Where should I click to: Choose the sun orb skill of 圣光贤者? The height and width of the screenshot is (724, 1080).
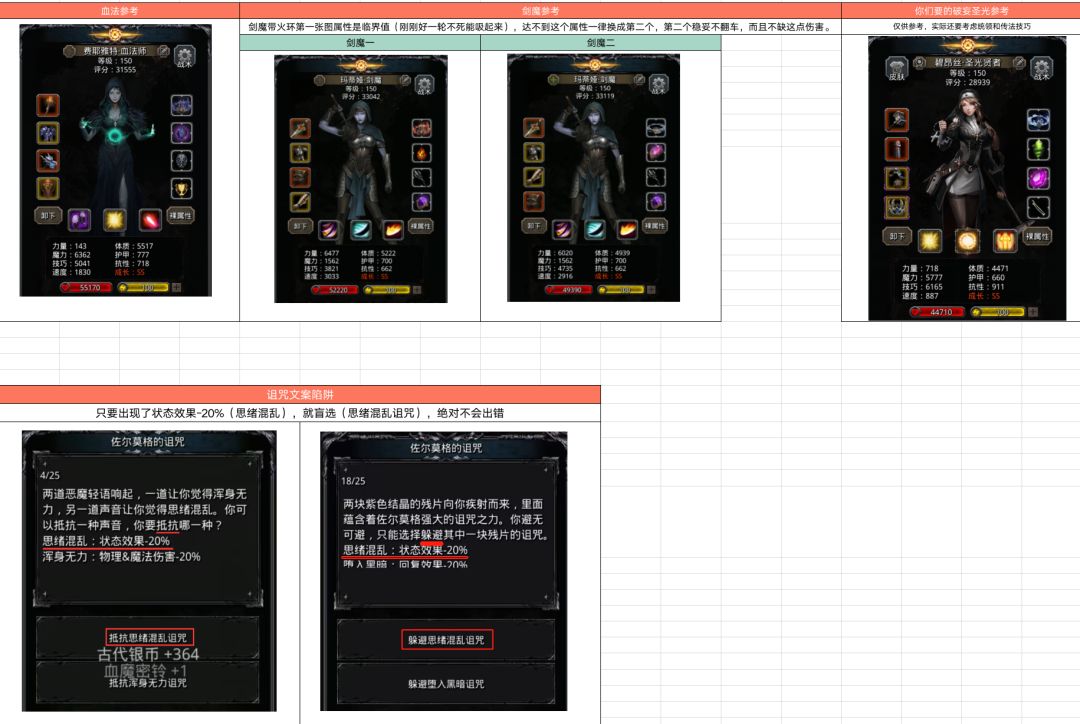967,241
